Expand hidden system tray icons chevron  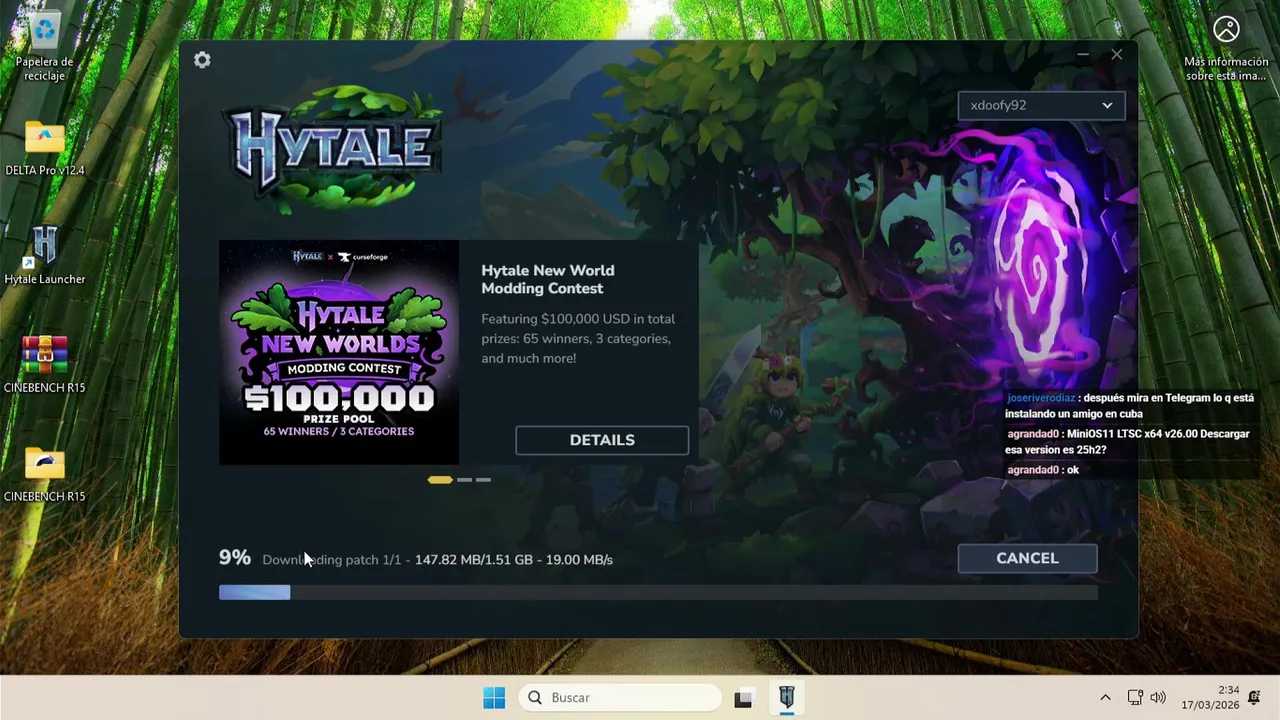pos(1105,698)
